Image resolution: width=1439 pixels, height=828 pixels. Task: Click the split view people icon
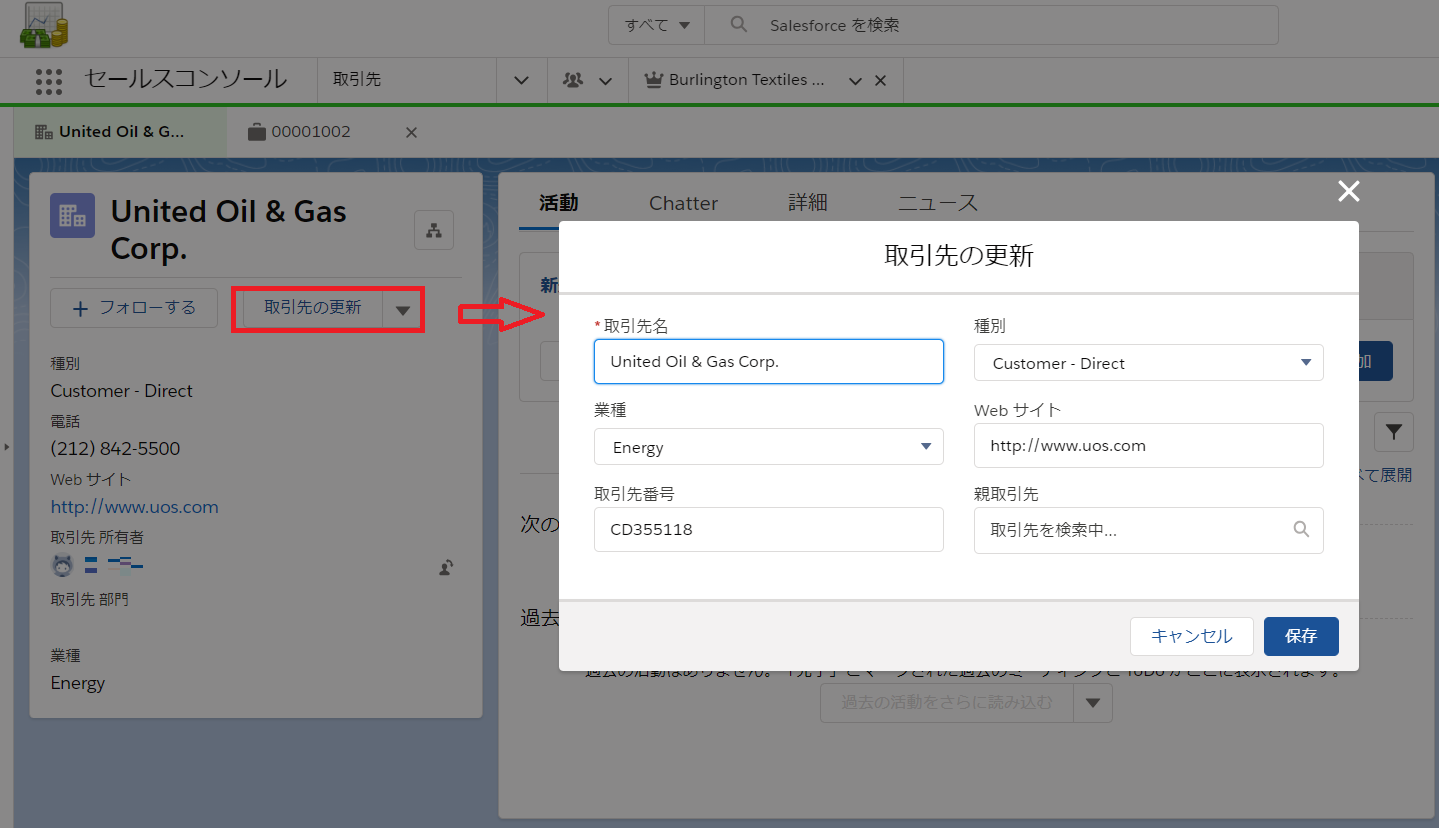[x=573, y=81]
